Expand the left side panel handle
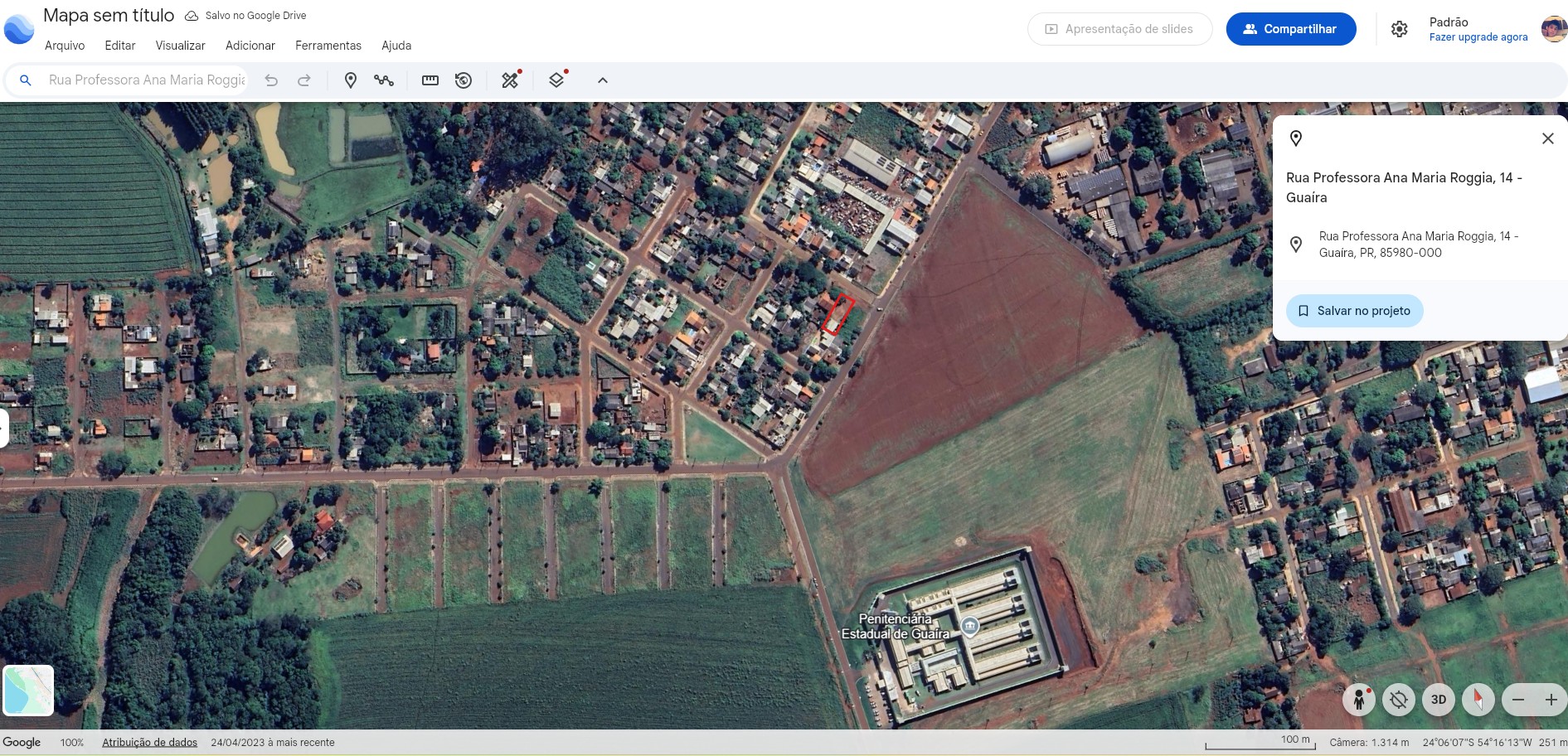Screen dimensions: 1568x756 (x=4, y=429)
